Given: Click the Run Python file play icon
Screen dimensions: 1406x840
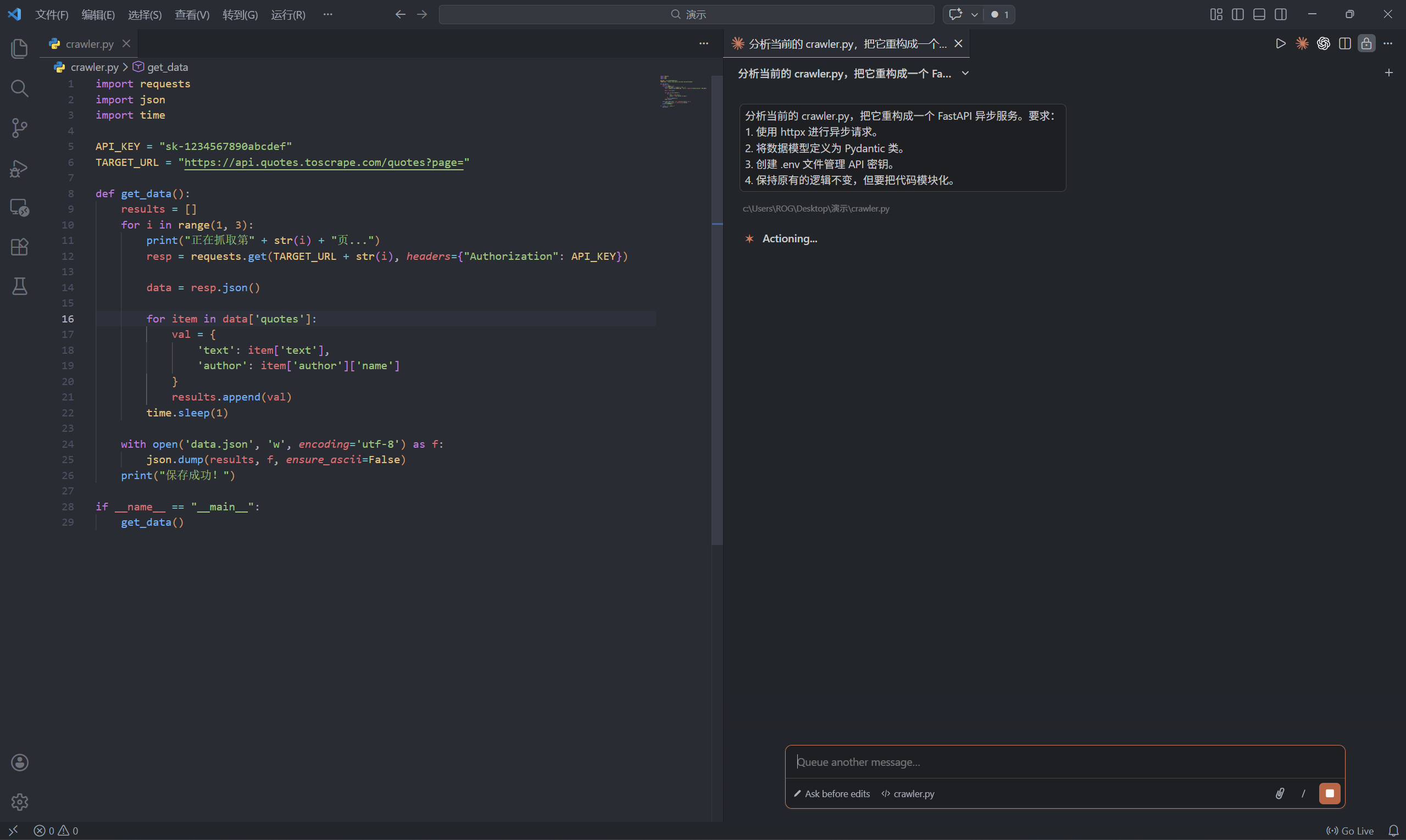Looking at the screenshot, I should coord(1280,43).
